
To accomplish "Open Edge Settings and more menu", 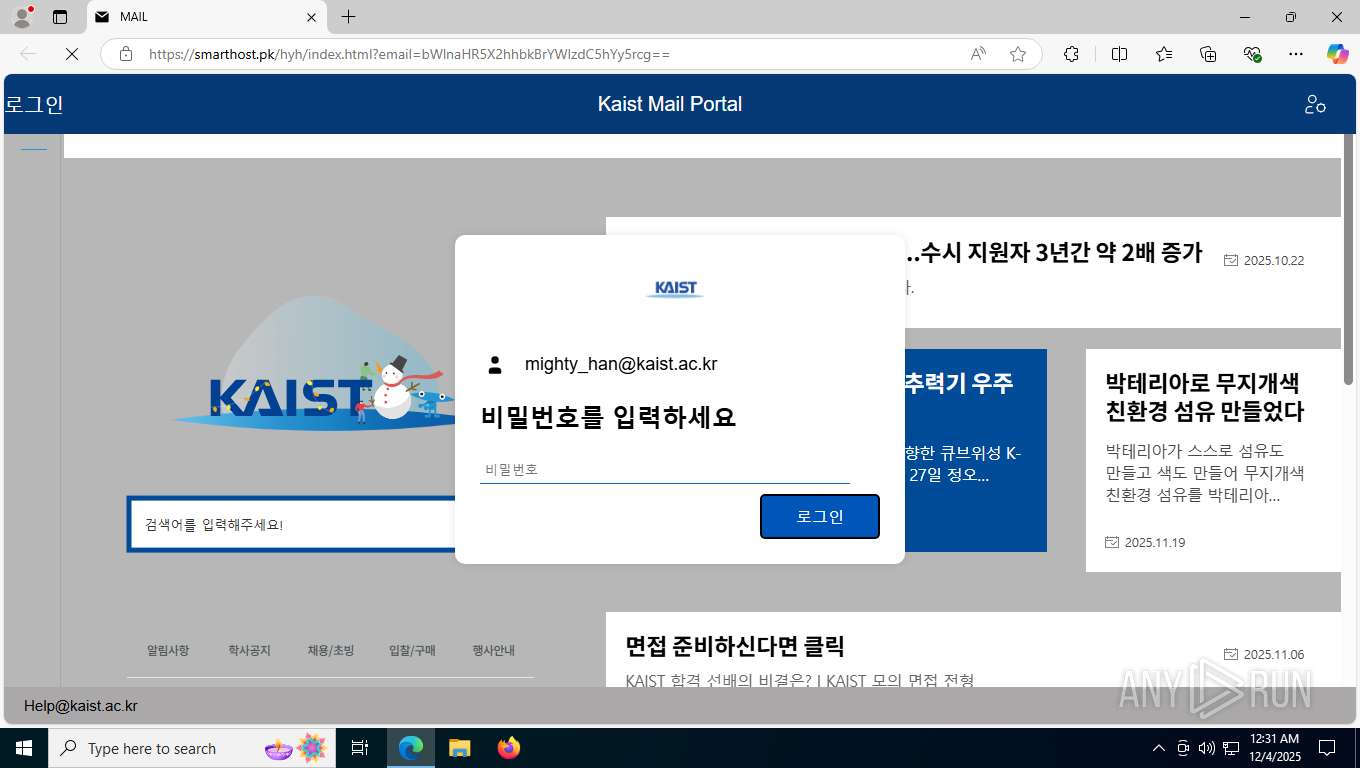I will [1296, 54].
